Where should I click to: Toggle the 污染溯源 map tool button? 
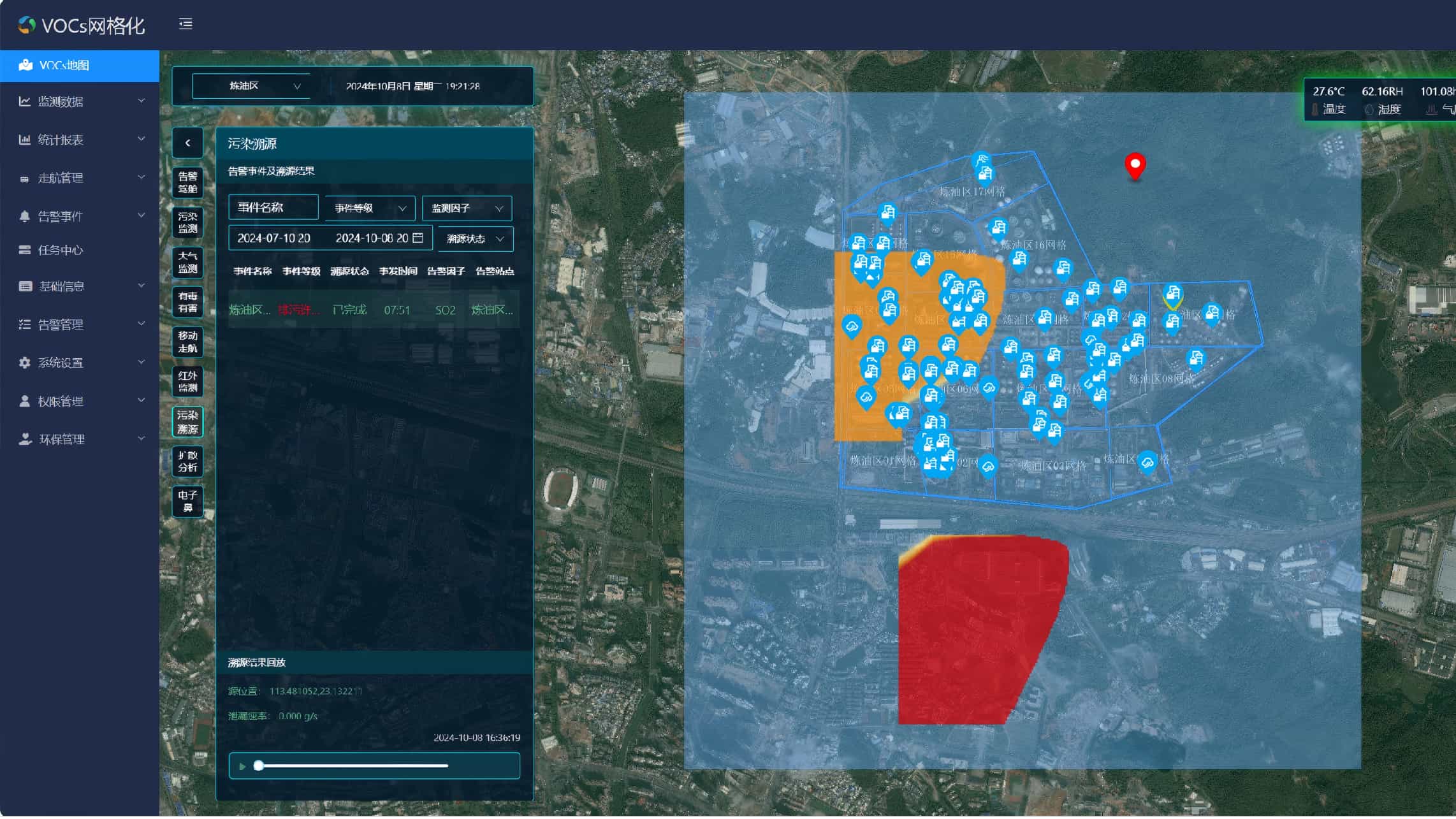(x=187, y=423)
